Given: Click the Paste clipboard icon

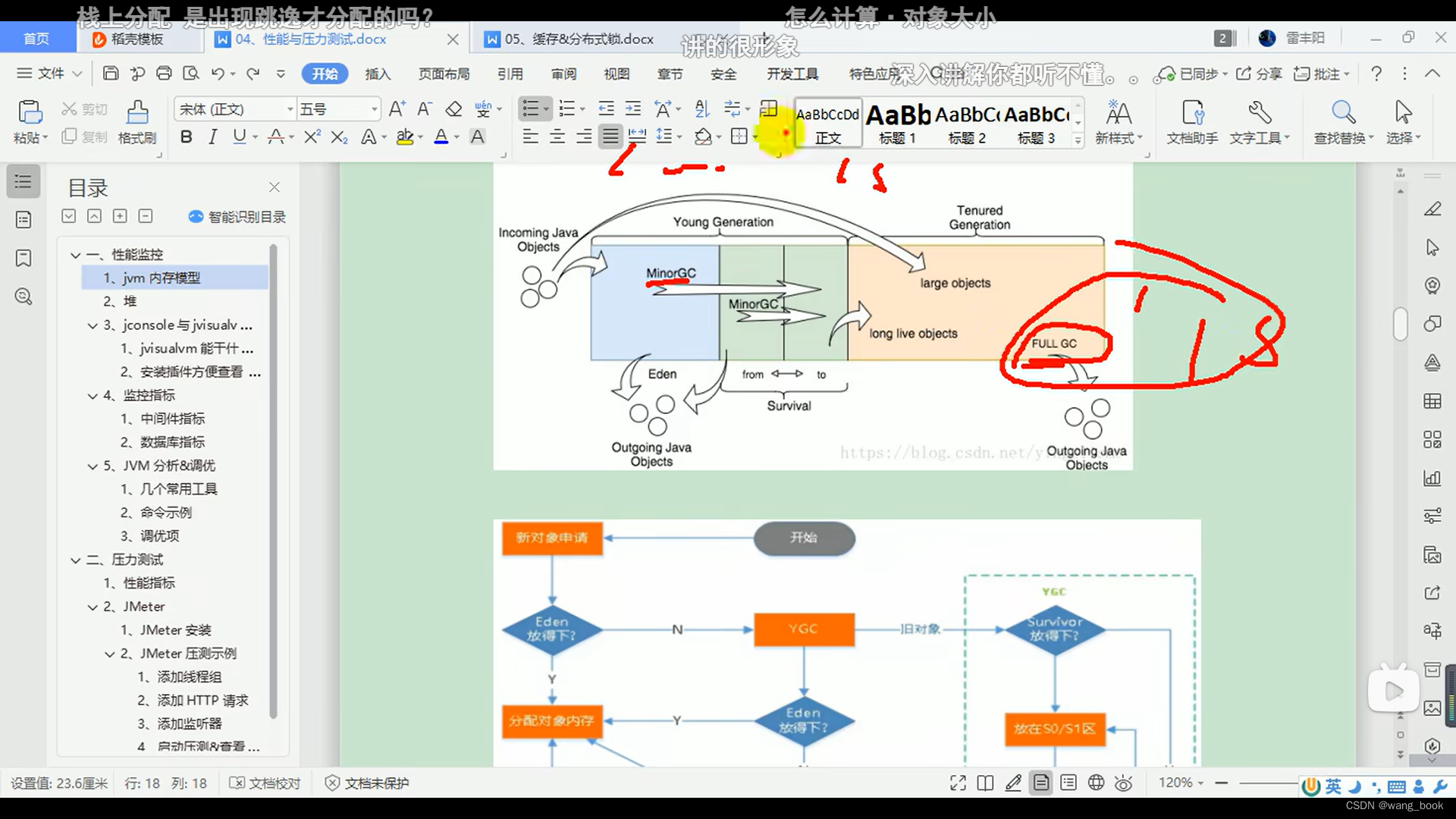Looking at the screenshot, I should [x=30, y=112].
